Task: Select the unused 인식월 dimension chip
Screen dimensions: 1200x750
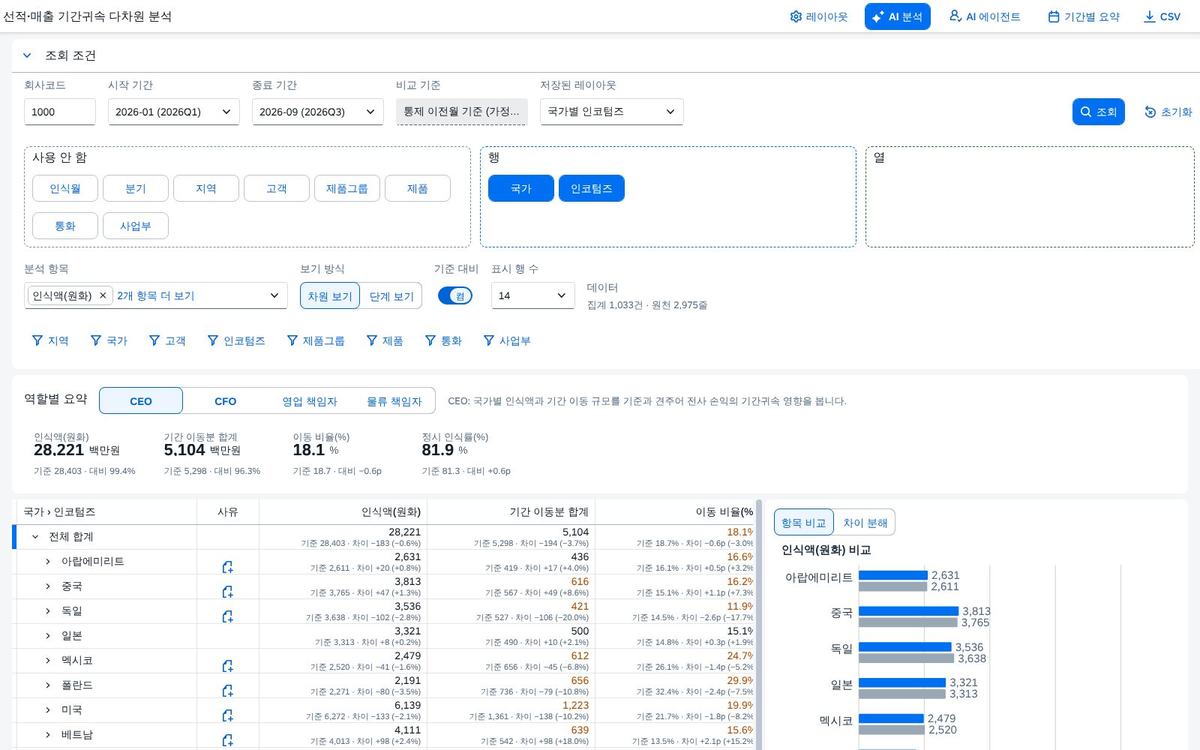Action: pyautogui.click(x=65, y=188)
